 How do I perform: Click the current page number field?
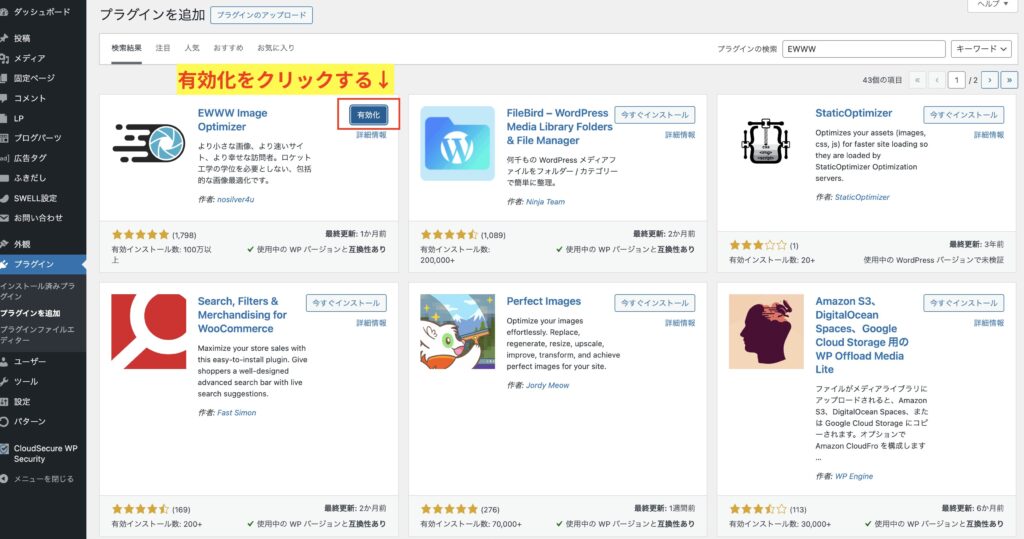[x=957, y=80]
